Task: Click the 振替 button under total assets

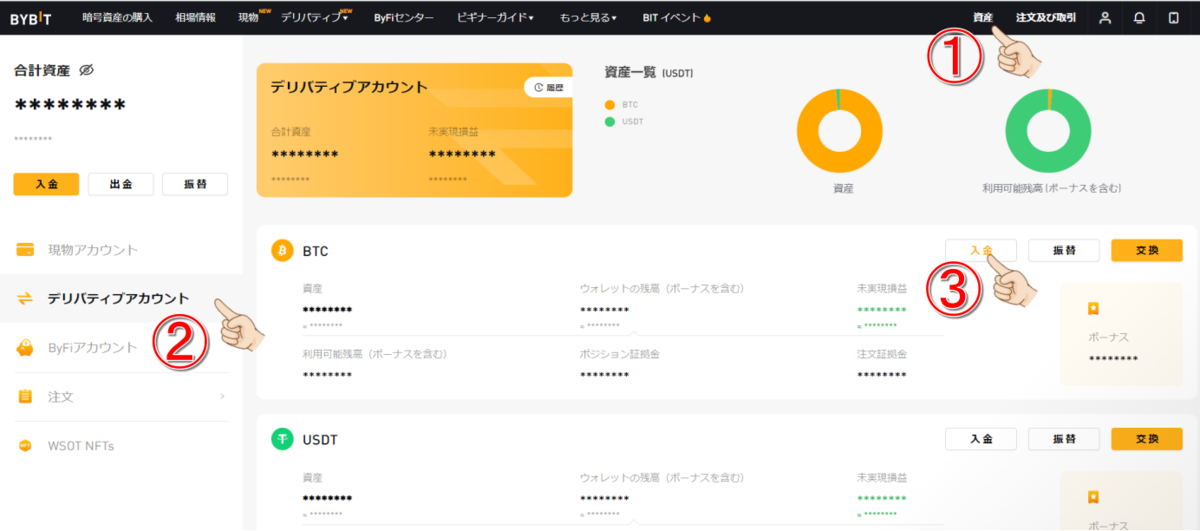Action: point(194,184)
